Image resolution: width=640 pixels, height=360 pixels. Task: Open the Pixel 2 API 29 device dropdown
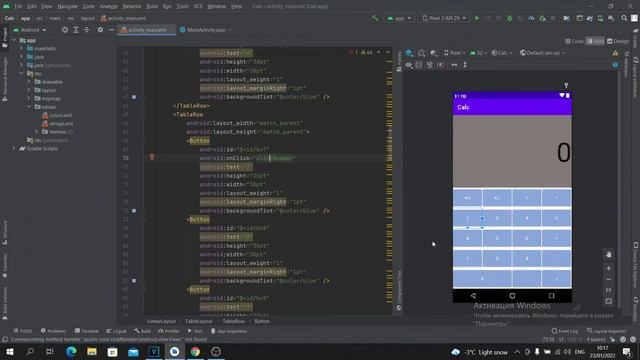tap(444, 18)
